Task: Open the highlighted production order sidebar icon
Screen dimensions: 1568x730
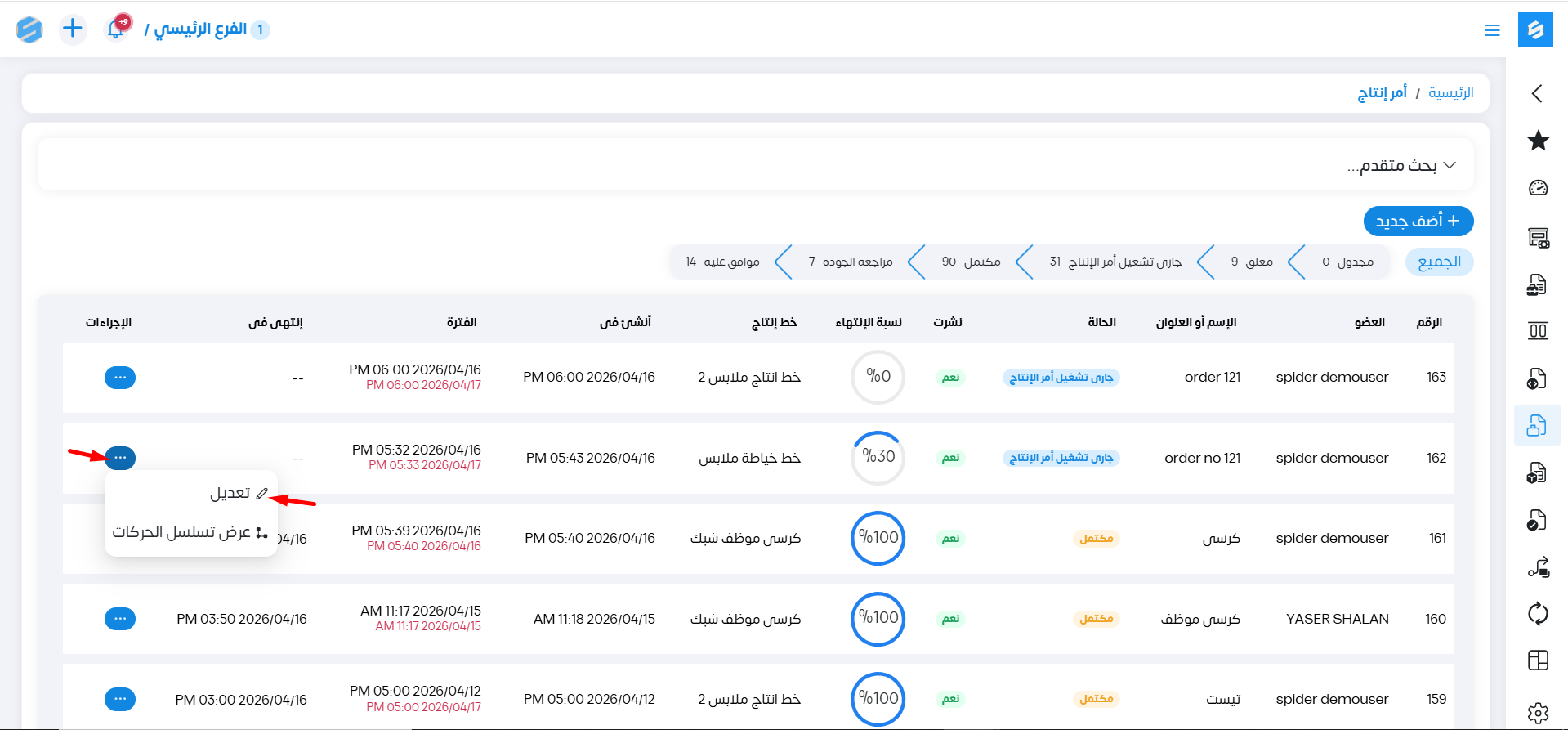Action: click(x=1537, y=425)
